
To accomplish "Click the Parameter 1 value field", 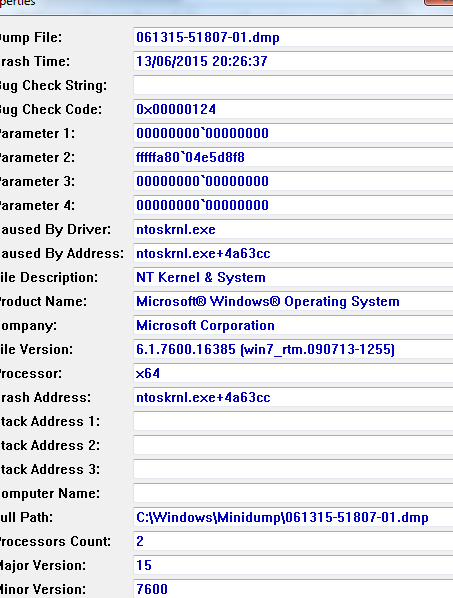I will coord(293,133).
